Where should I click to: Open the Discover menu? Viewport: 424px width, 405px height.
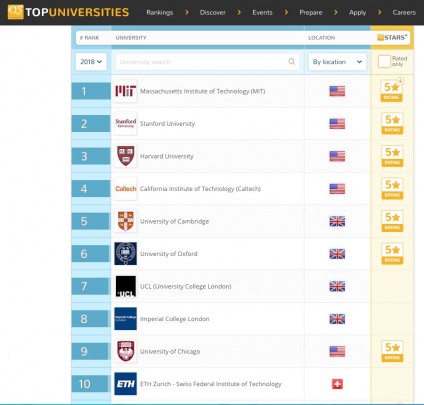[213, 12]
